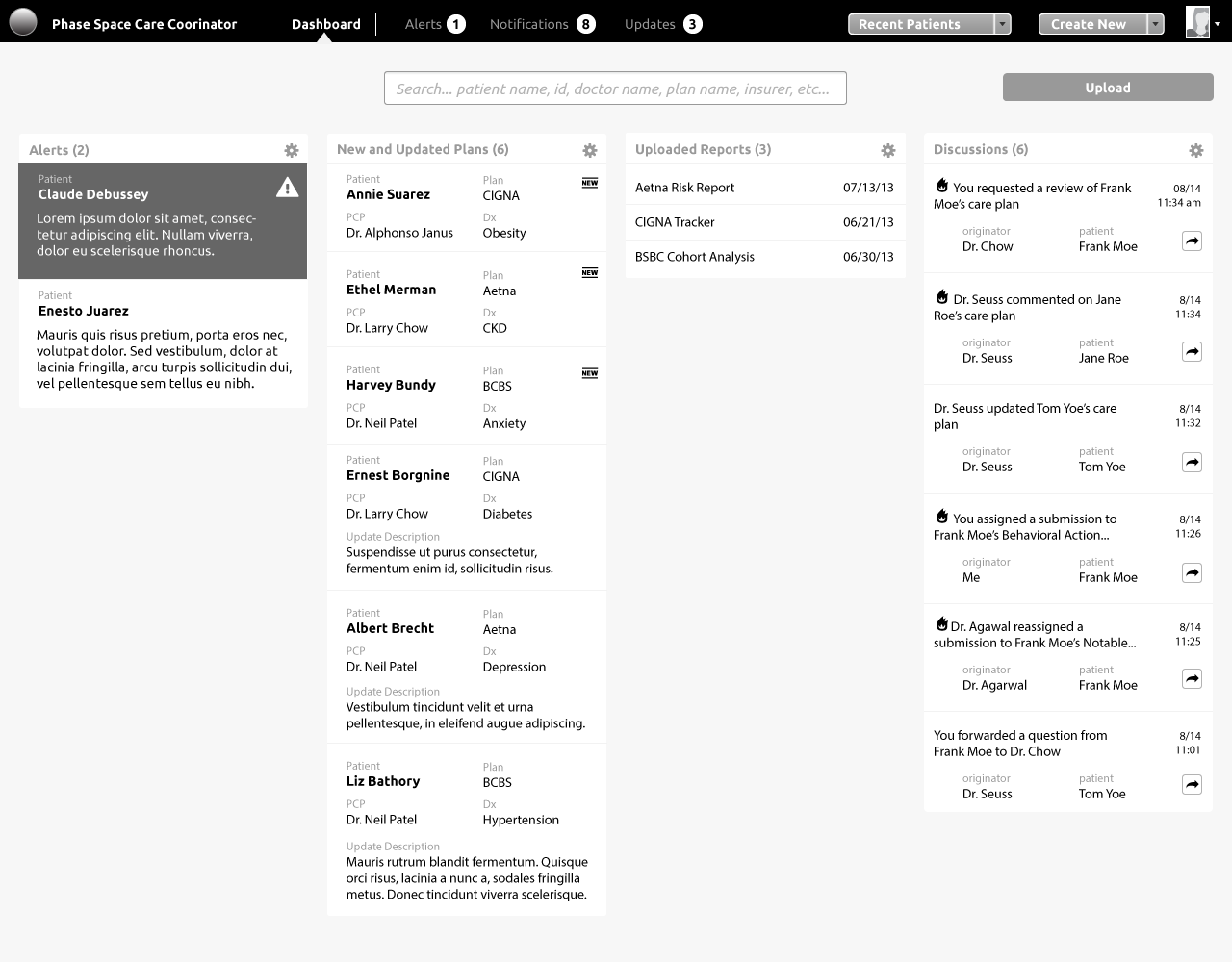Click Discussions (6) panel title
The width and height of the screenshot is (1232, 962).
(981, 149)
